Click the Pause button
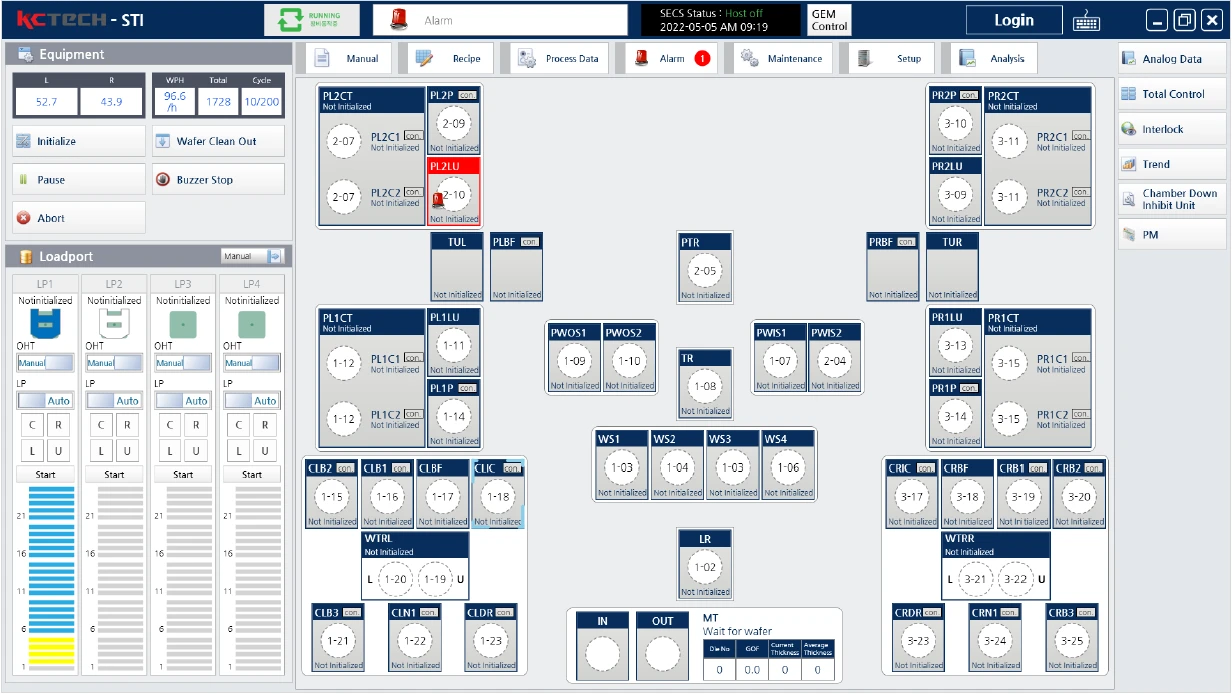This screenshot has width=1232, height=694. pos(79,180)
